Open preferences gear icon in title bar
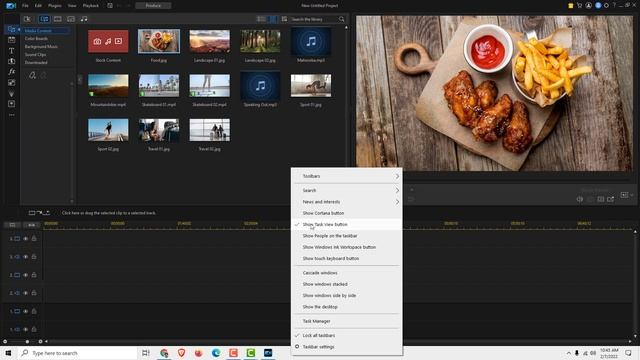 coord(607,5)
